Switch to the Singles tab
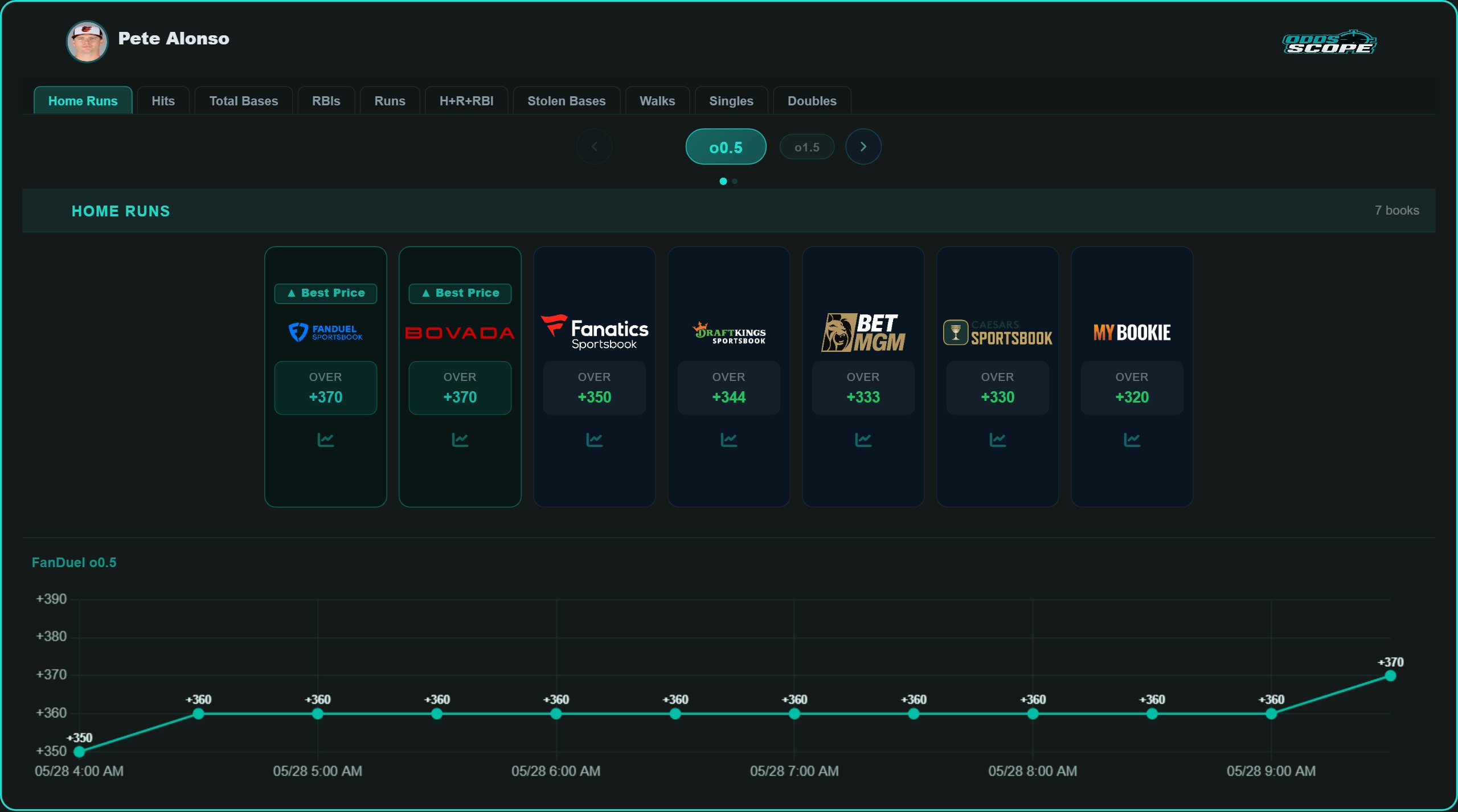 pos(731,100)
